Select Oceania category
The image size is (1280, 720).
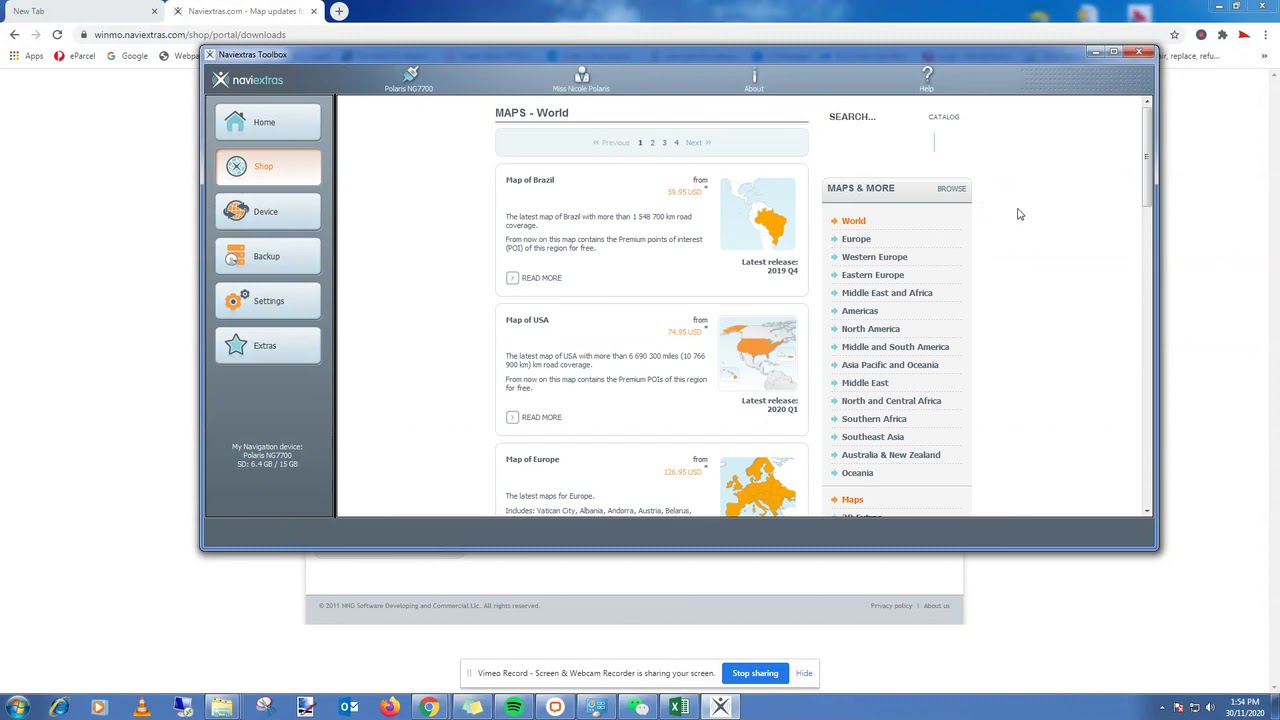857,473
